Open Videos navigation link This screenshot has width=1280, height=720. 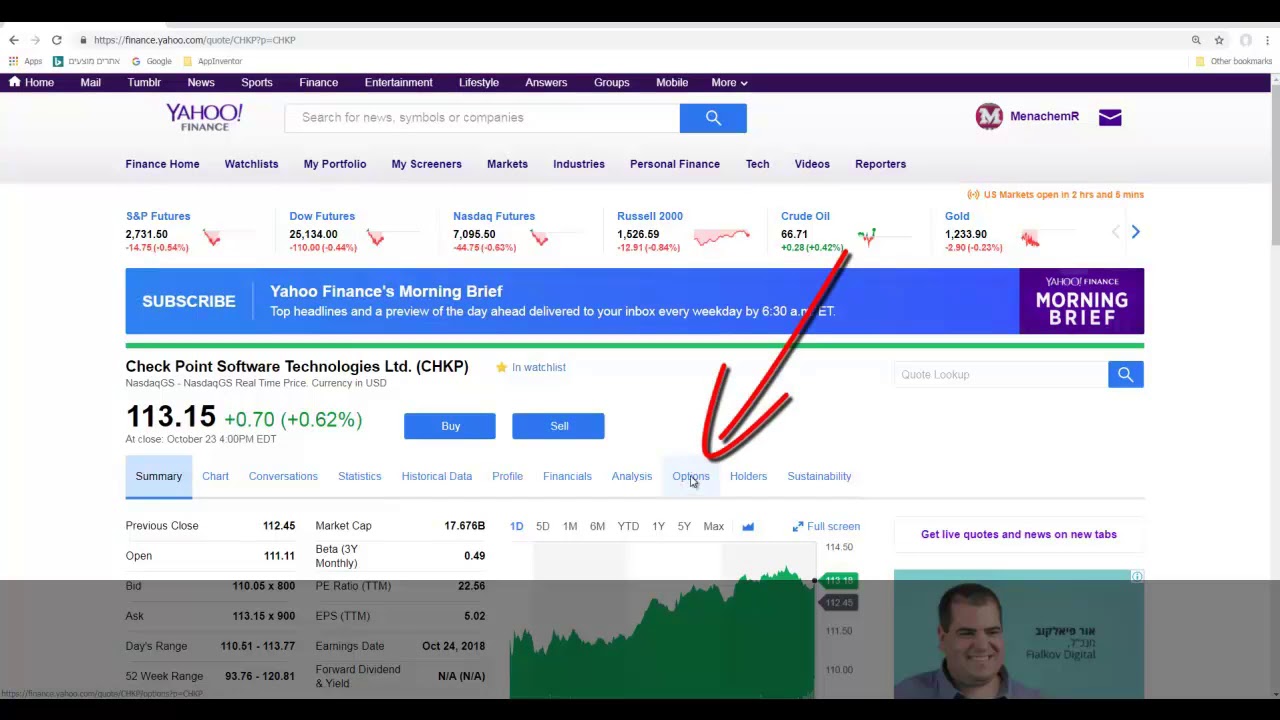tap(812, 164)
